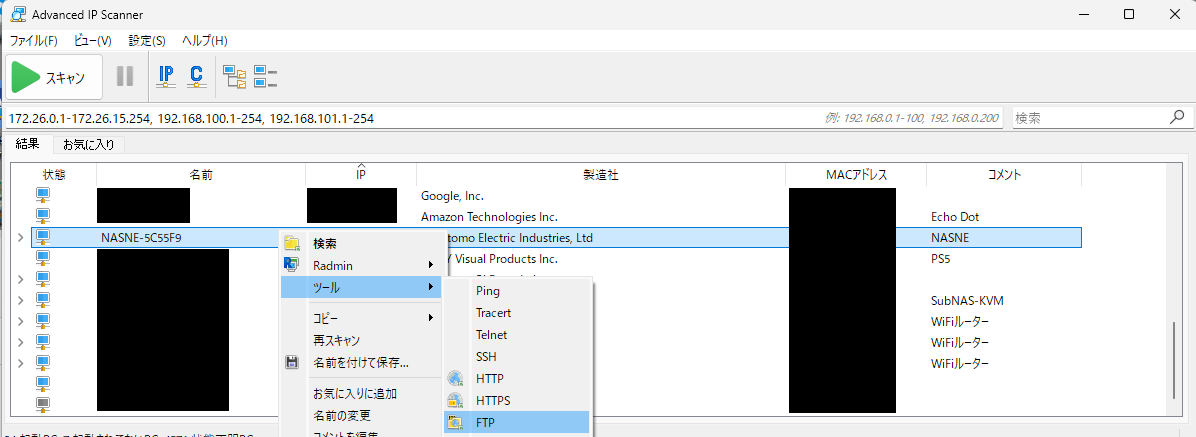Choose 検索 in the context menu
Viewport: 1196px width, 437px height.
(363, 244)
